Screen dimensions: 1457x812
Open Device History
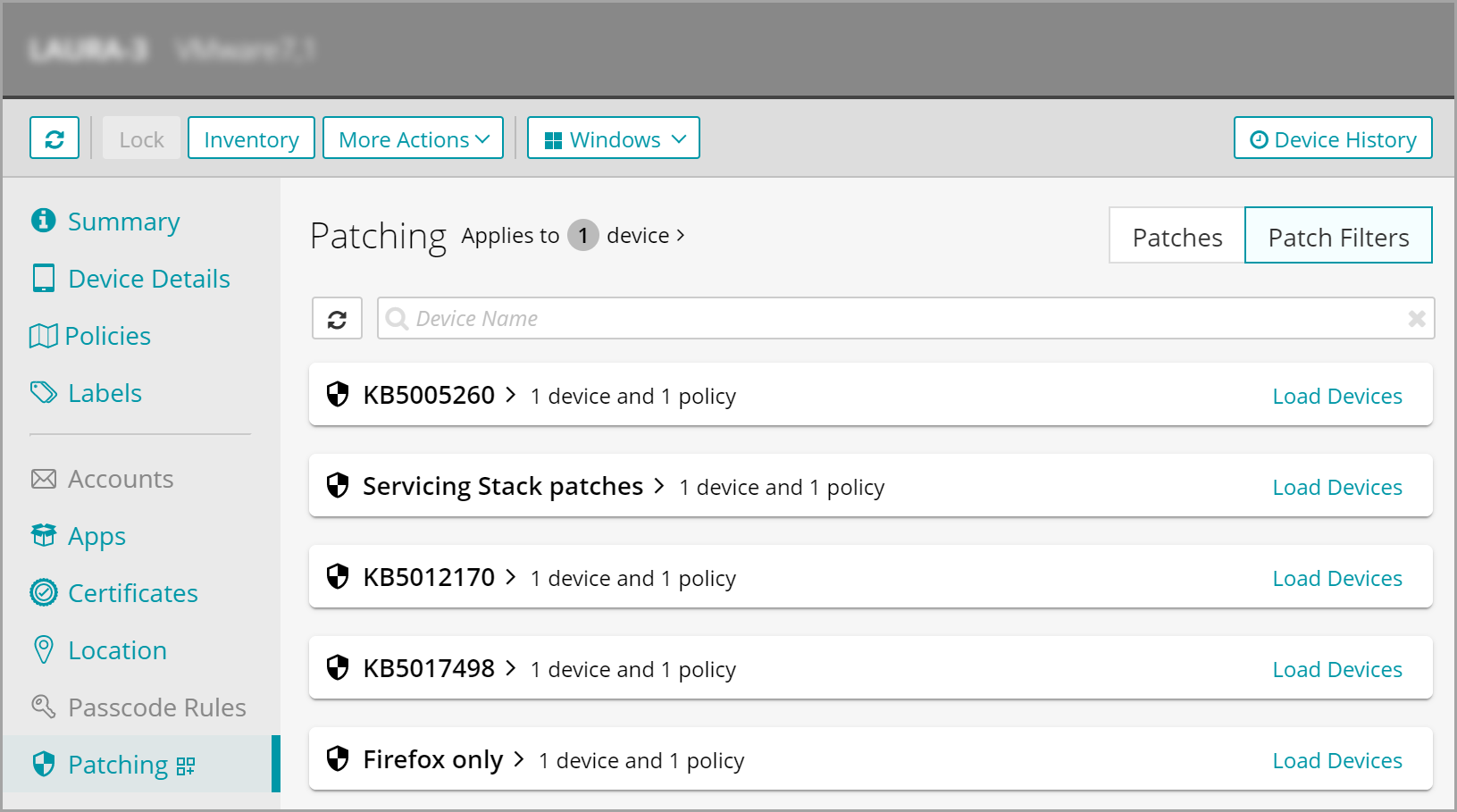click(x=1332, y=138)
